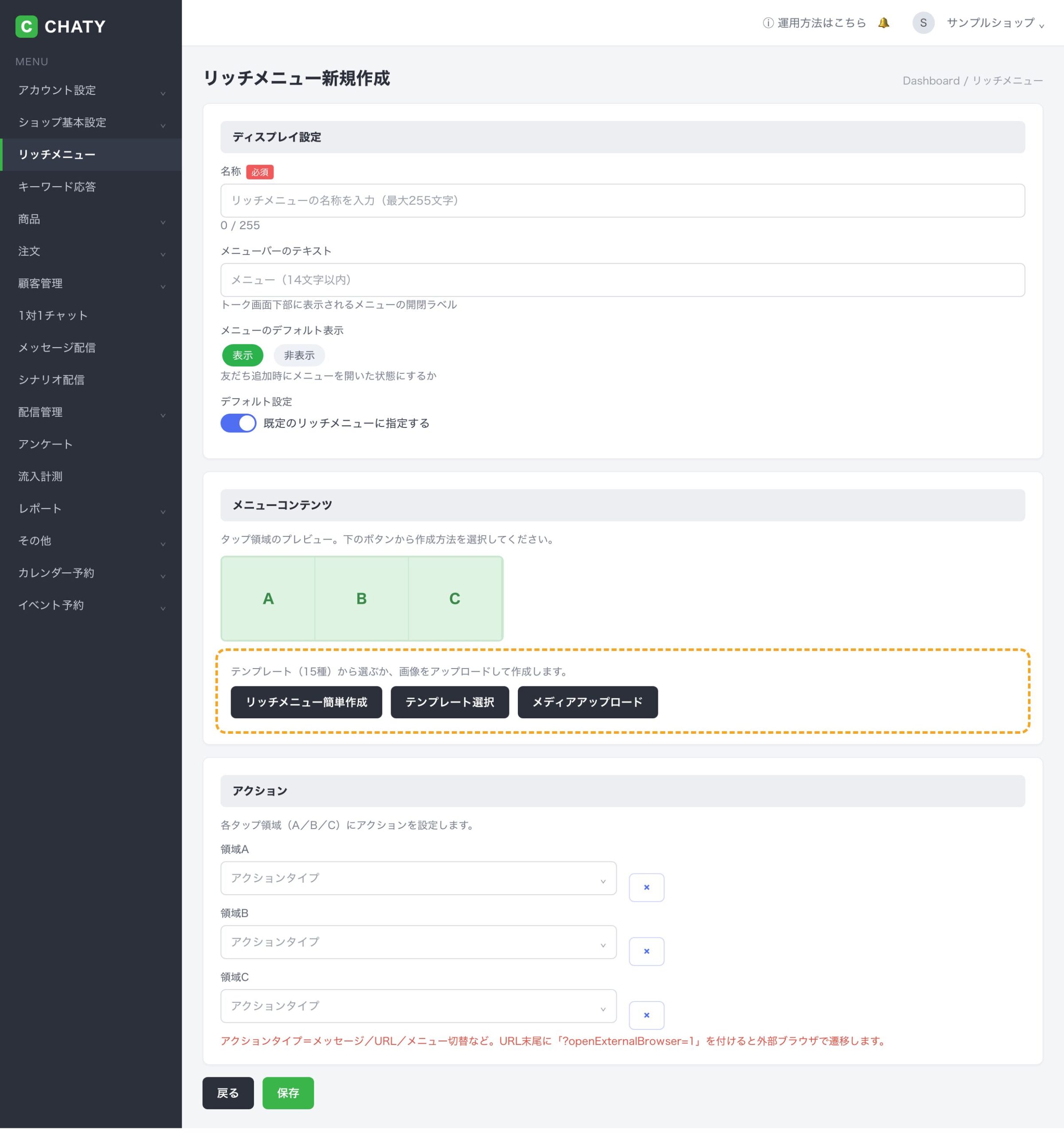
Task: Clear the 領域C action with its × button
Action: (646, 1015)
